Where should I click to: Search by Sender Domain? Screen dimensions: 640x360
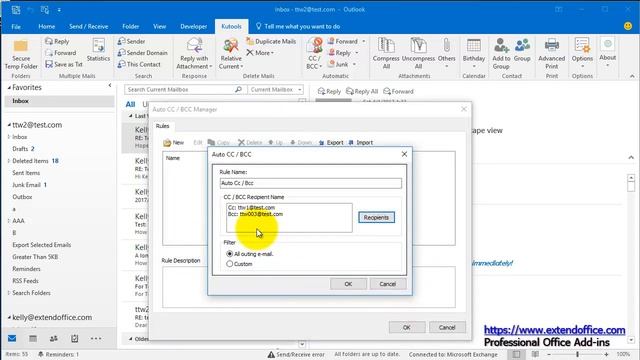click(x=142, y=53)
